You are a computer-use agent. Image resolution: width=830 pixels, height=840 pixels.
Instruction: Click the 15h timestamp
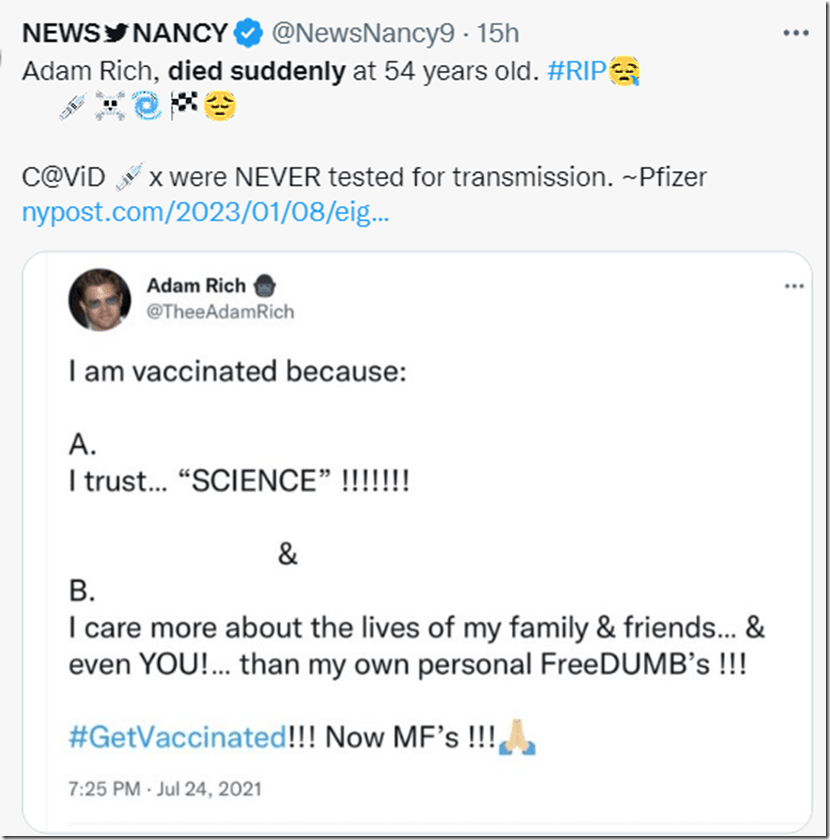pyautogui.click(x=498, y=33)
